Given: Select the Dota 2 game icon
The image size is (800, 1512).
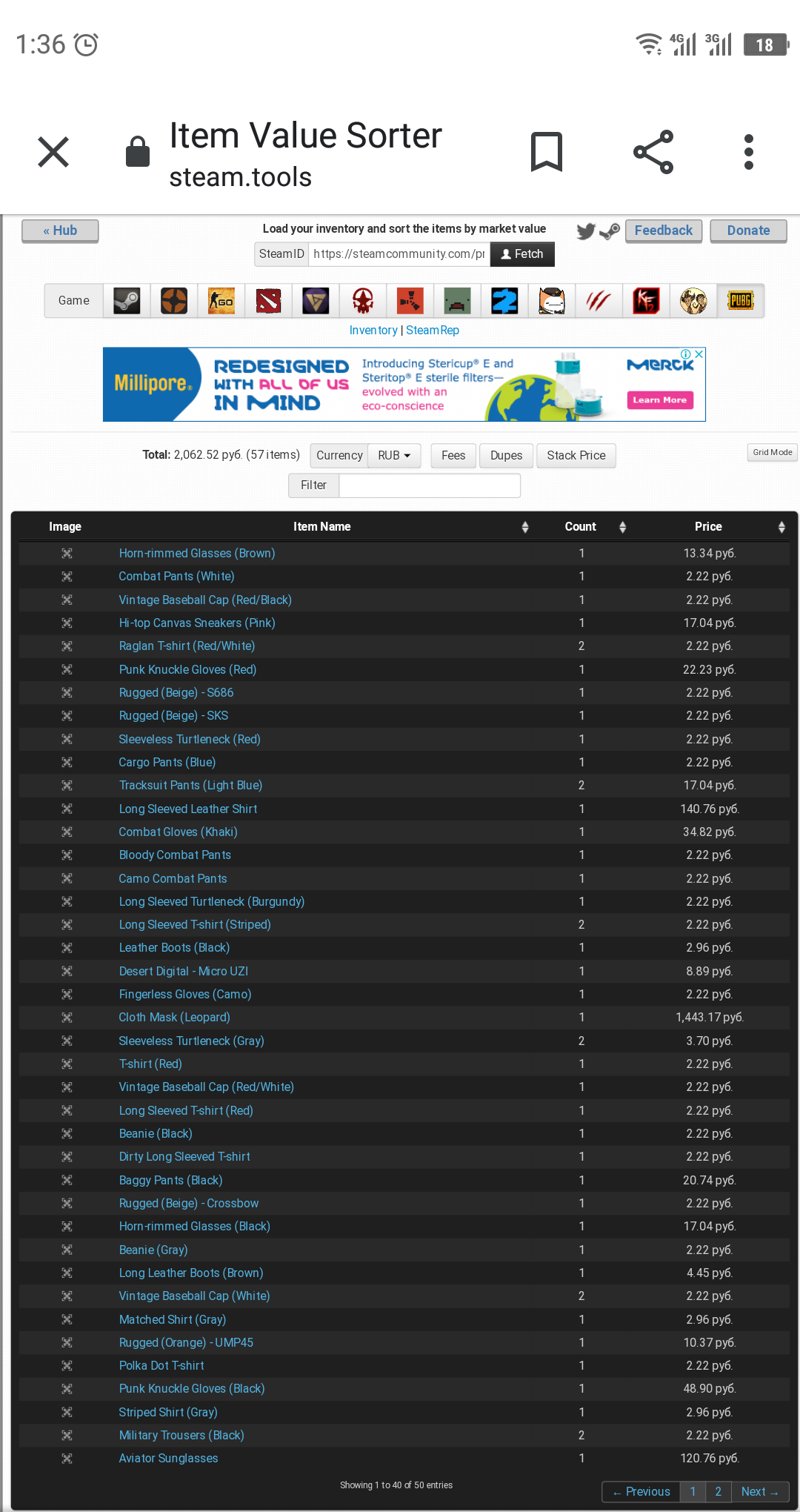Looking at the screenshot, I should pyautogui.click(x=268, y=301).
